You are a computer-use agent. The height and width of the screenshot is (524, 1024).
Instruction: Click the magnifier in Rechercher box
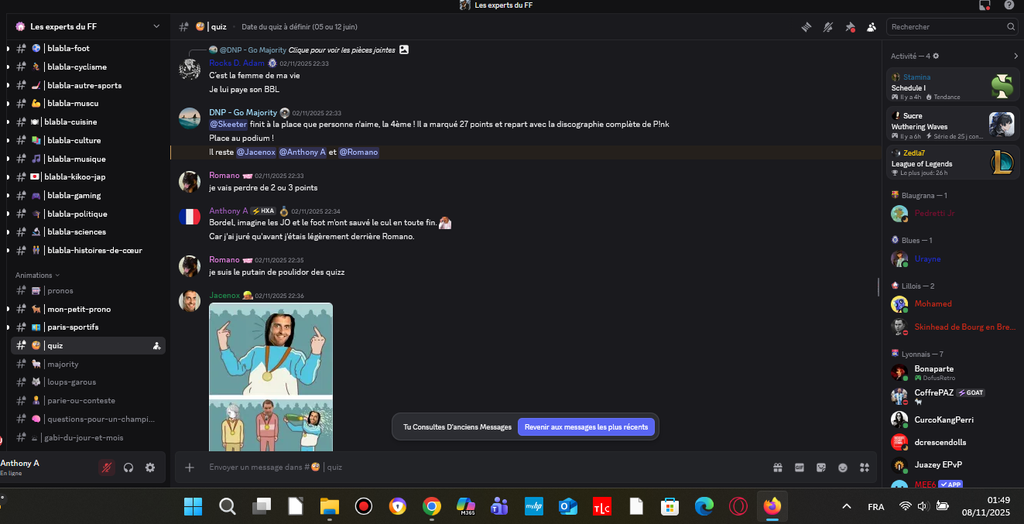click(x=1010, y=27)
